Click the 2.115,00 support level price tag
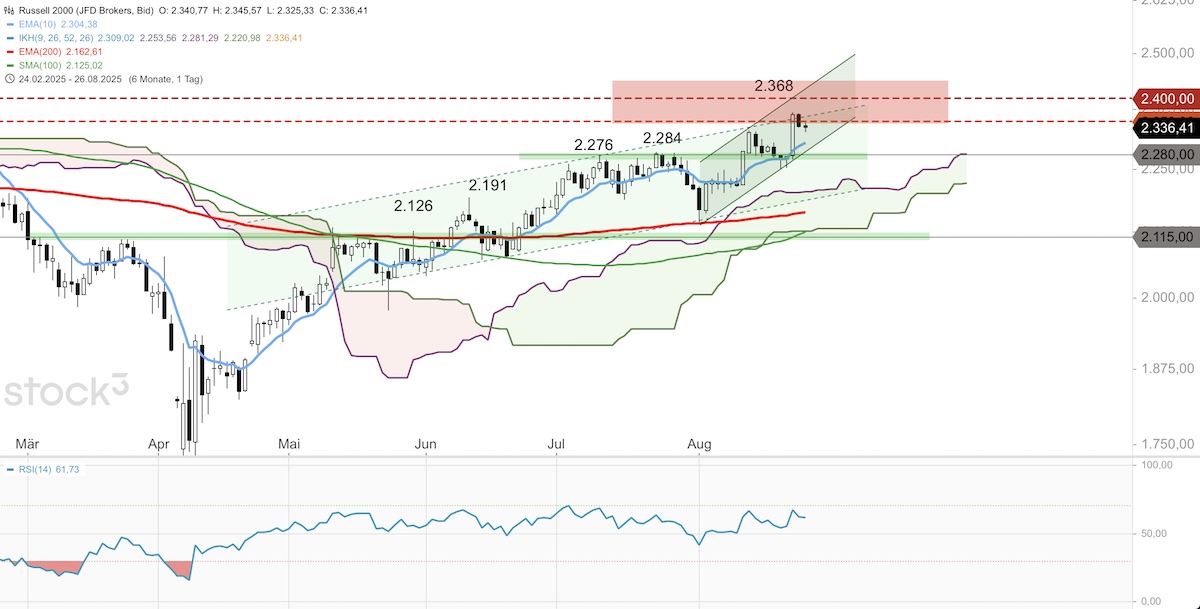The image size is (1200, 609). point(1167,237)
